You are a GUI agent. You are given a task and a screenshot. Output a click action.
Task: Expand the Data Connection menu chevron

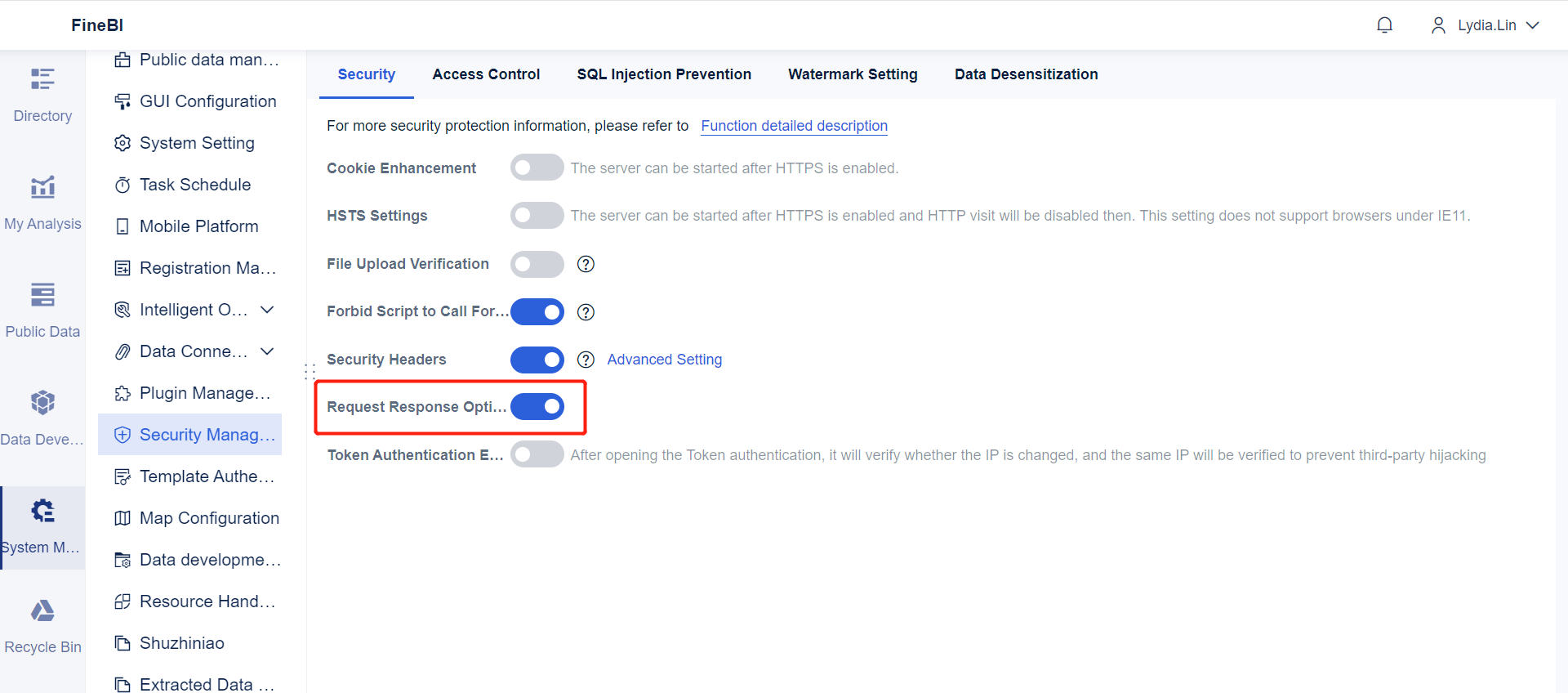(x=267, y=351)
